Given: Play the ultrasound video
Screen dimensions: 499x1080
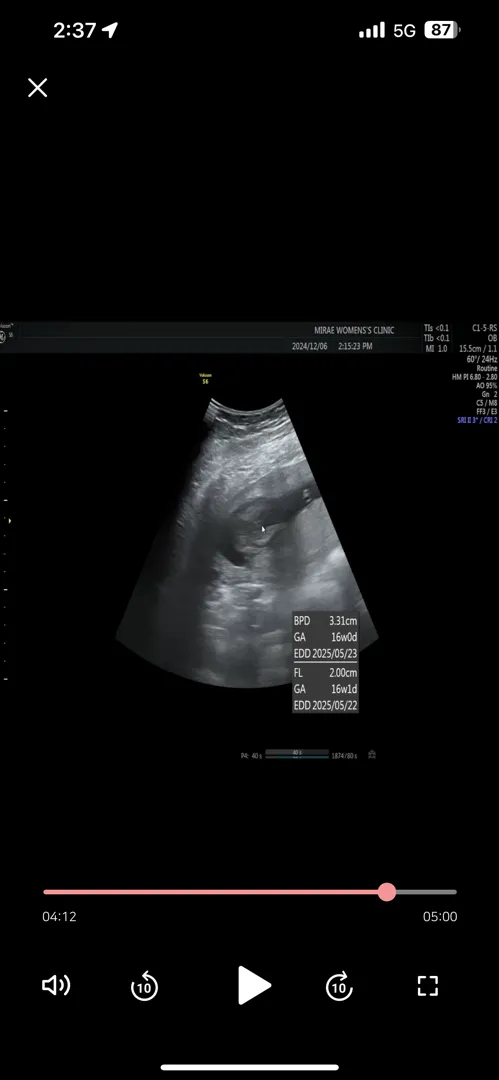Looking at the screenshot, I should tap(254, 986).
